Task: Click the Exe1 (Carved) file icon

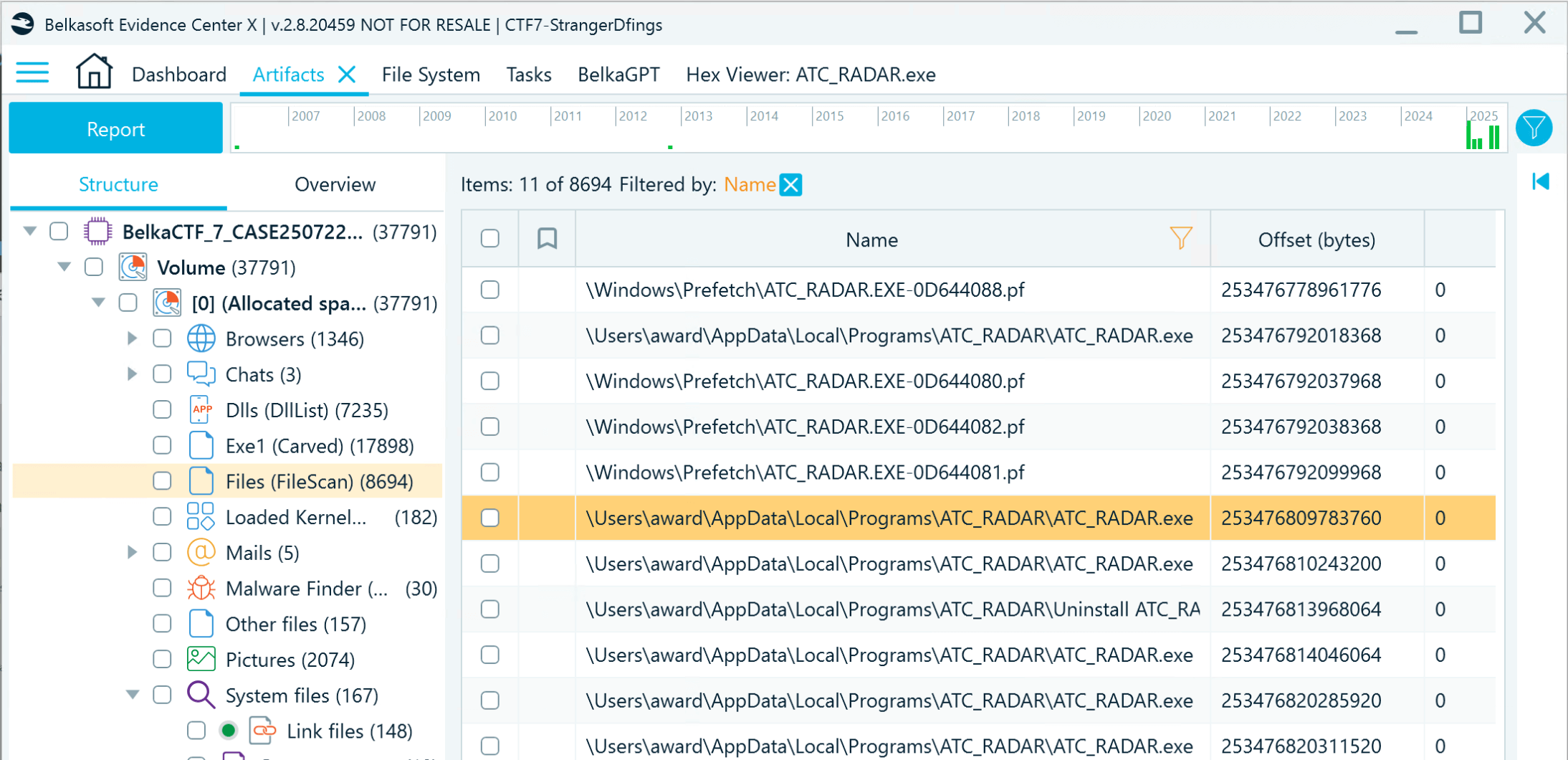Action: coord(201,445)
